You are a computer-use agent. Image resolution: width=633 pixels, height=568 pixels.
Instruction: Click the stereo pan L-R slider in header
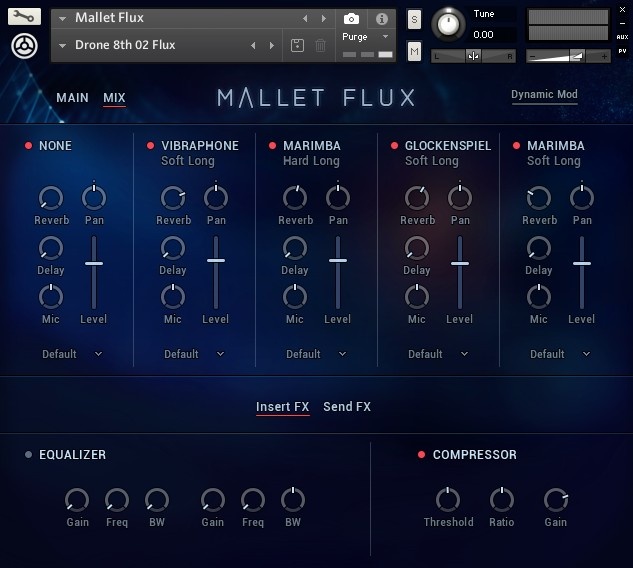(x=473, y=56)
